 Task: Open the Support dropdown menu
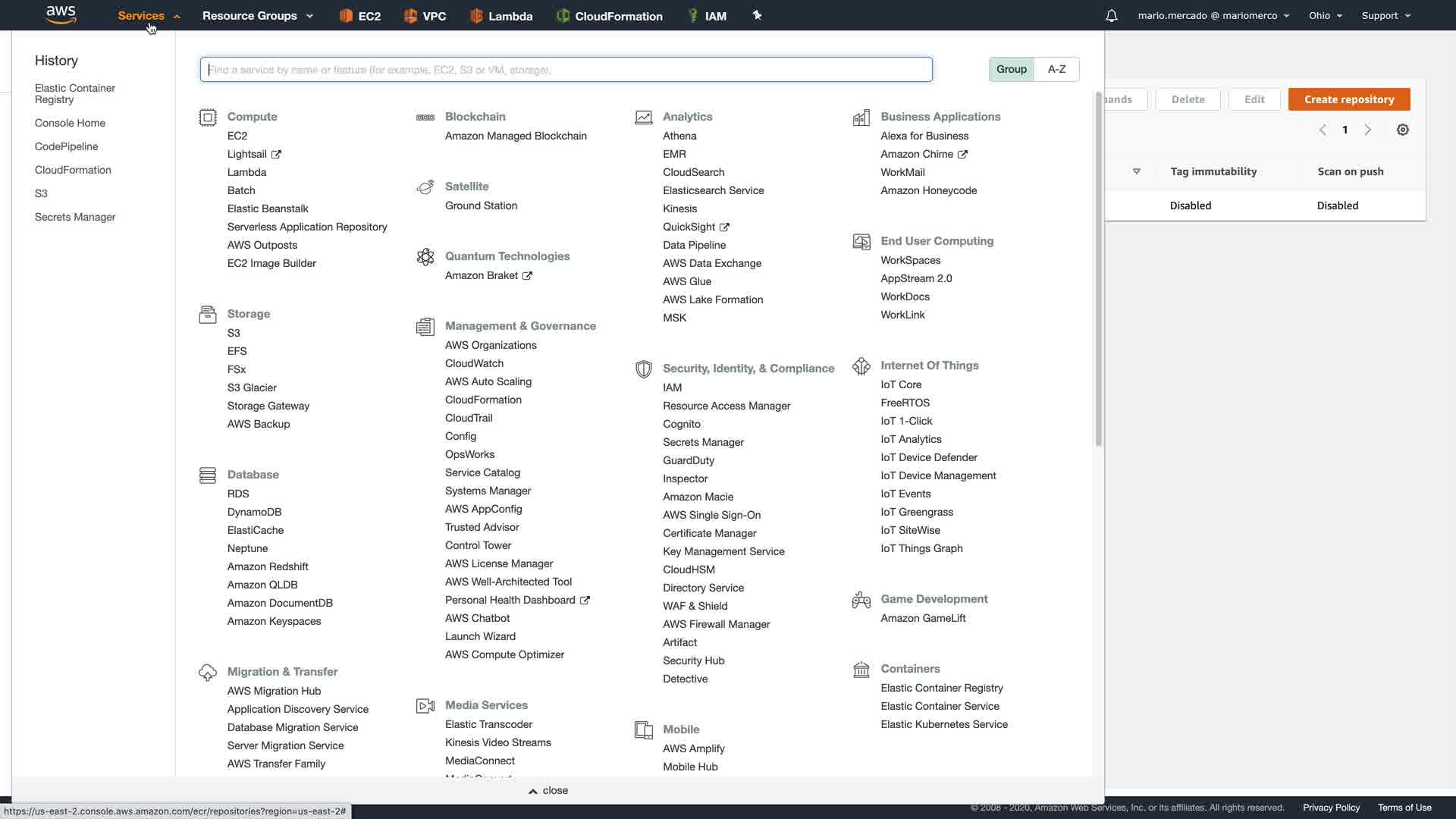pos(1385,16)
